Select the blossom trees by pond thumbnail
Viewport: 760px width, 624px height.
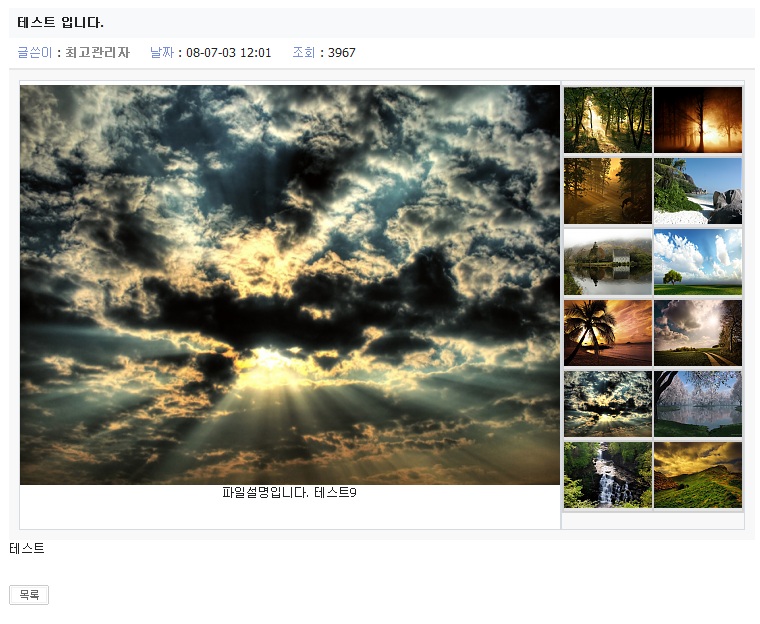(697, 404)
